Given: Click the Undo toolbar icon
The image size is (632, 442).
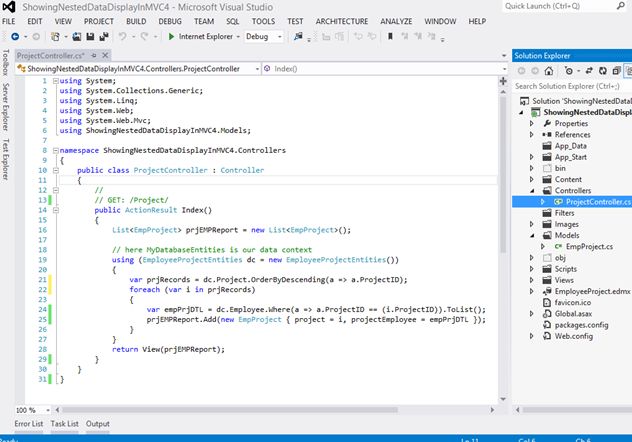Looking at the screenshot, I should pos(122,37).
